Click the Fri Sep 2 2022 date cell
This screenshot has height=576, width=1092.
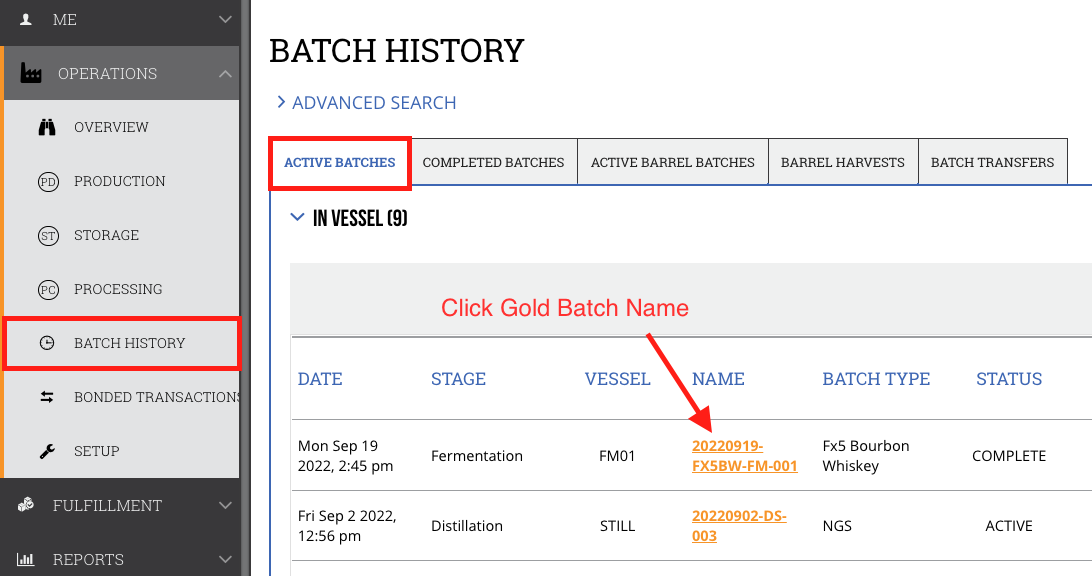(347, 526)
